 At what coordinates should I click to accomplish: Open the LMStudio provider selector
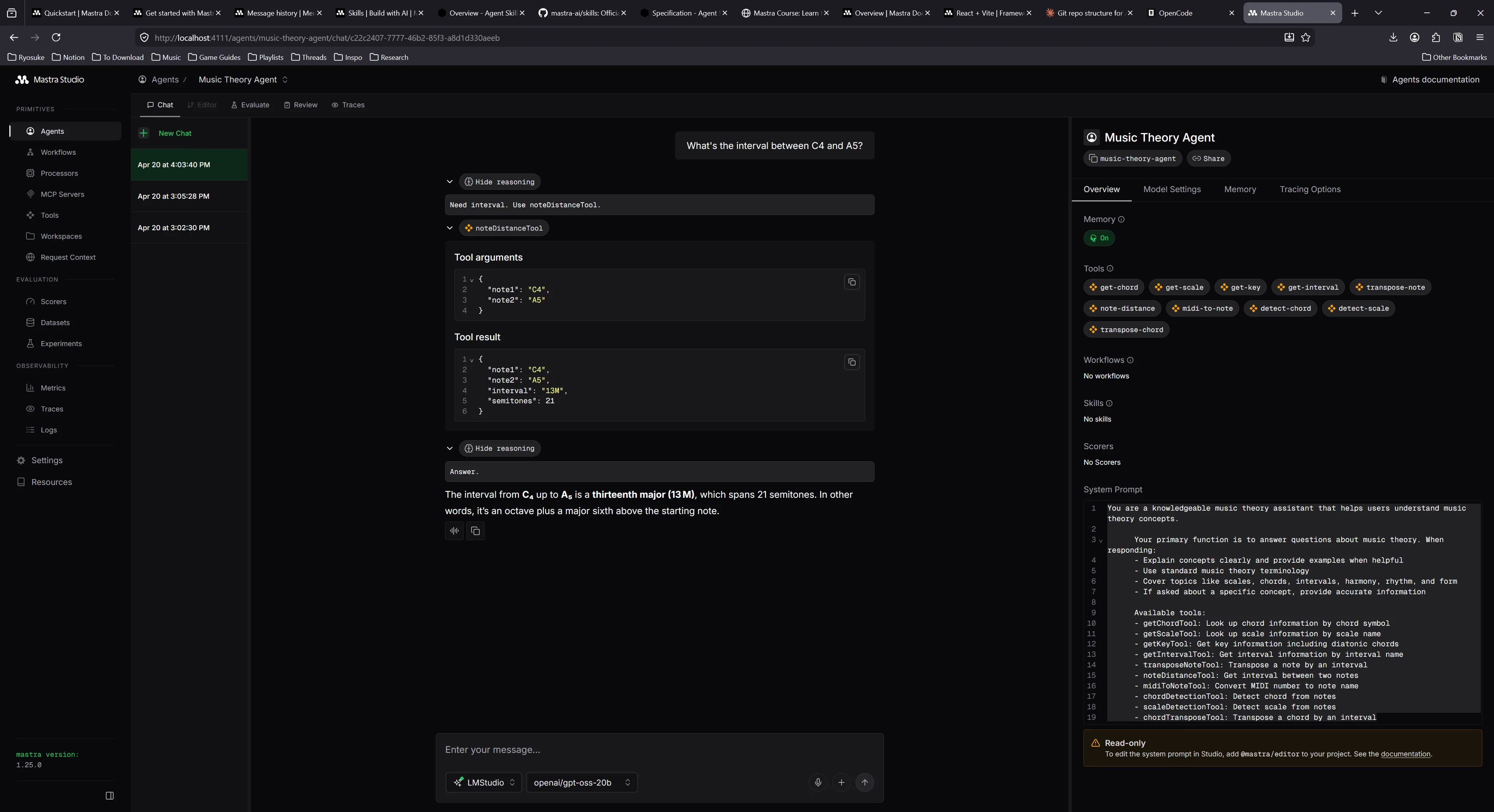[484, 782]
